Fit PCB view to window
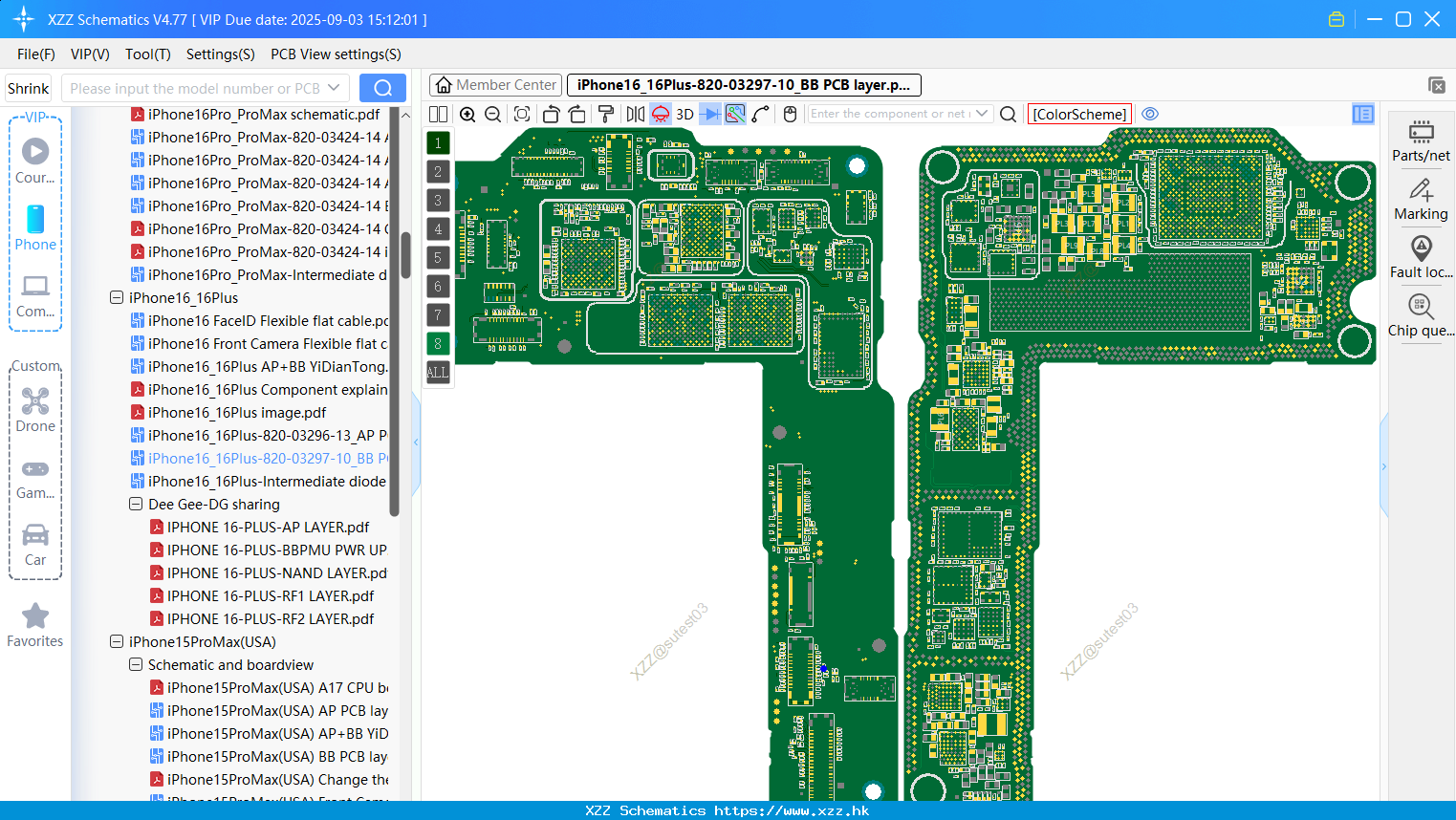Viewport: 1456px width, 820px height. (x=522, y=114)
